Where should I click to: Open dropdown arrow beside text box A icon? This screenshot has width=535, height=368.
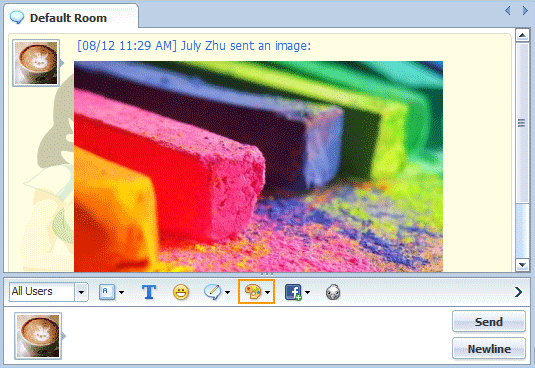[121, 292]
